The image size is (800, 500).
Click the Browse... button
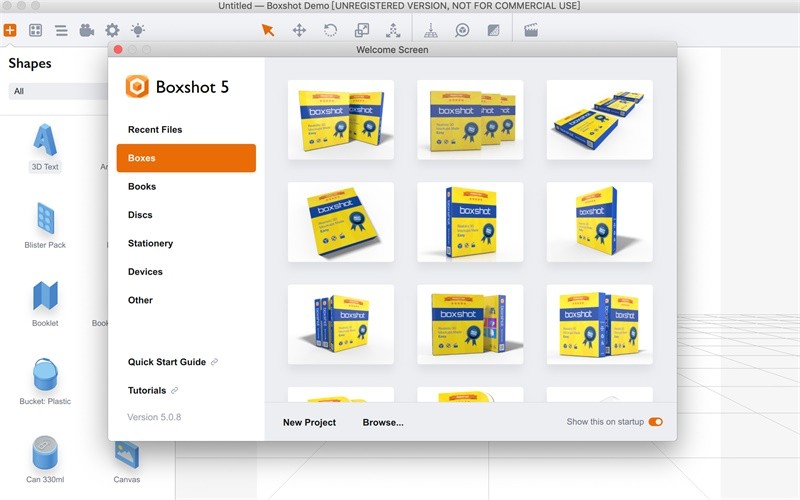coord(383,422)
